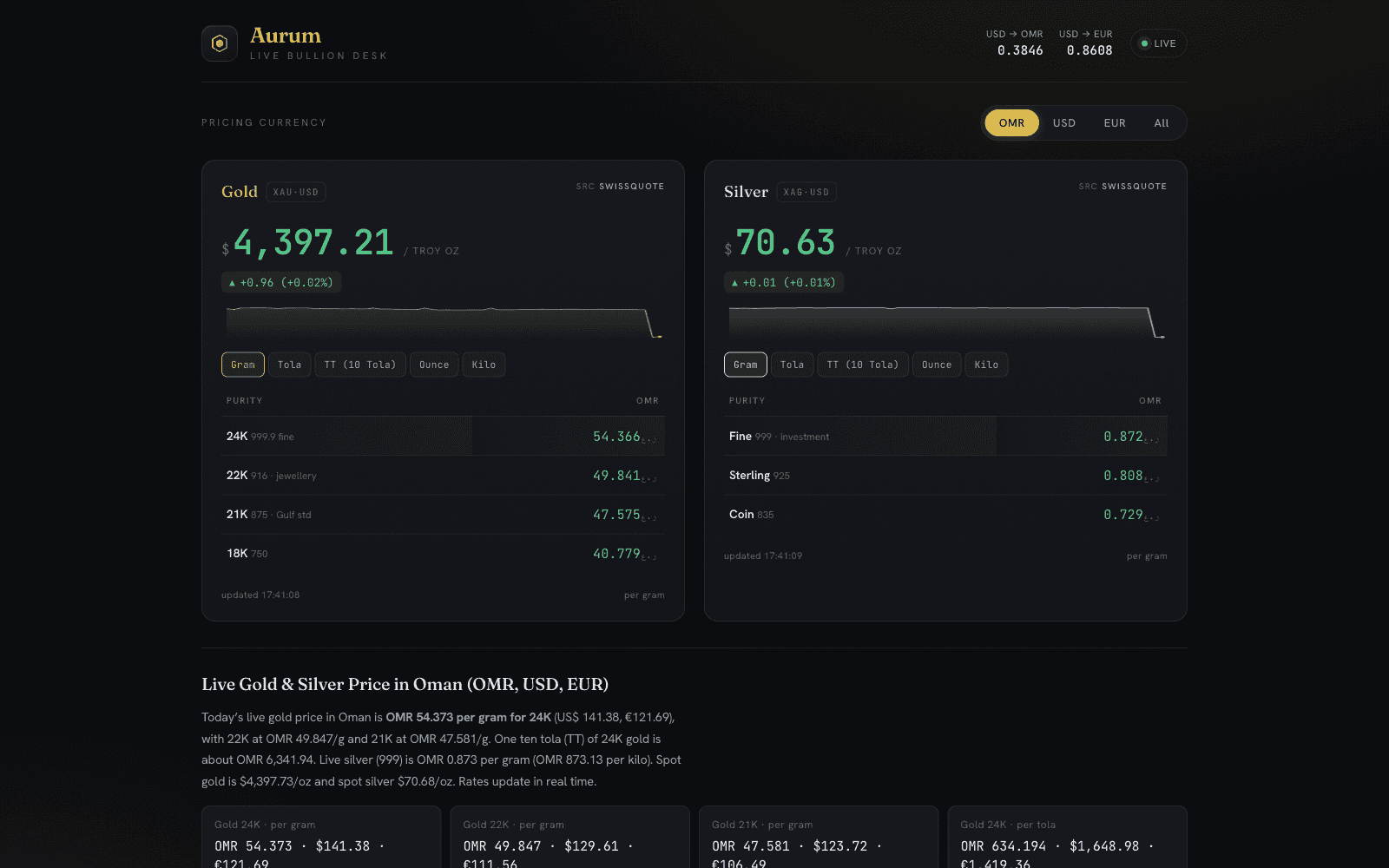Select Gram unit in Gold card
The width and height of the screenshot is (1389, 868).
[243, 365]
